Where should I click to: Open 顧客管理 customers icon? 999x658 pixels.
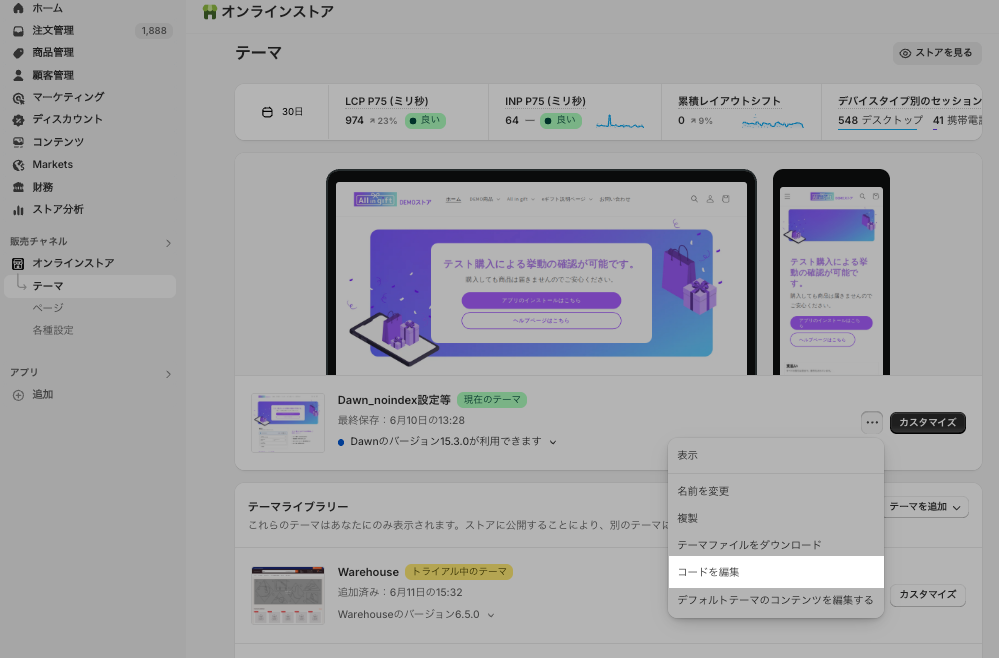[18, 75]
